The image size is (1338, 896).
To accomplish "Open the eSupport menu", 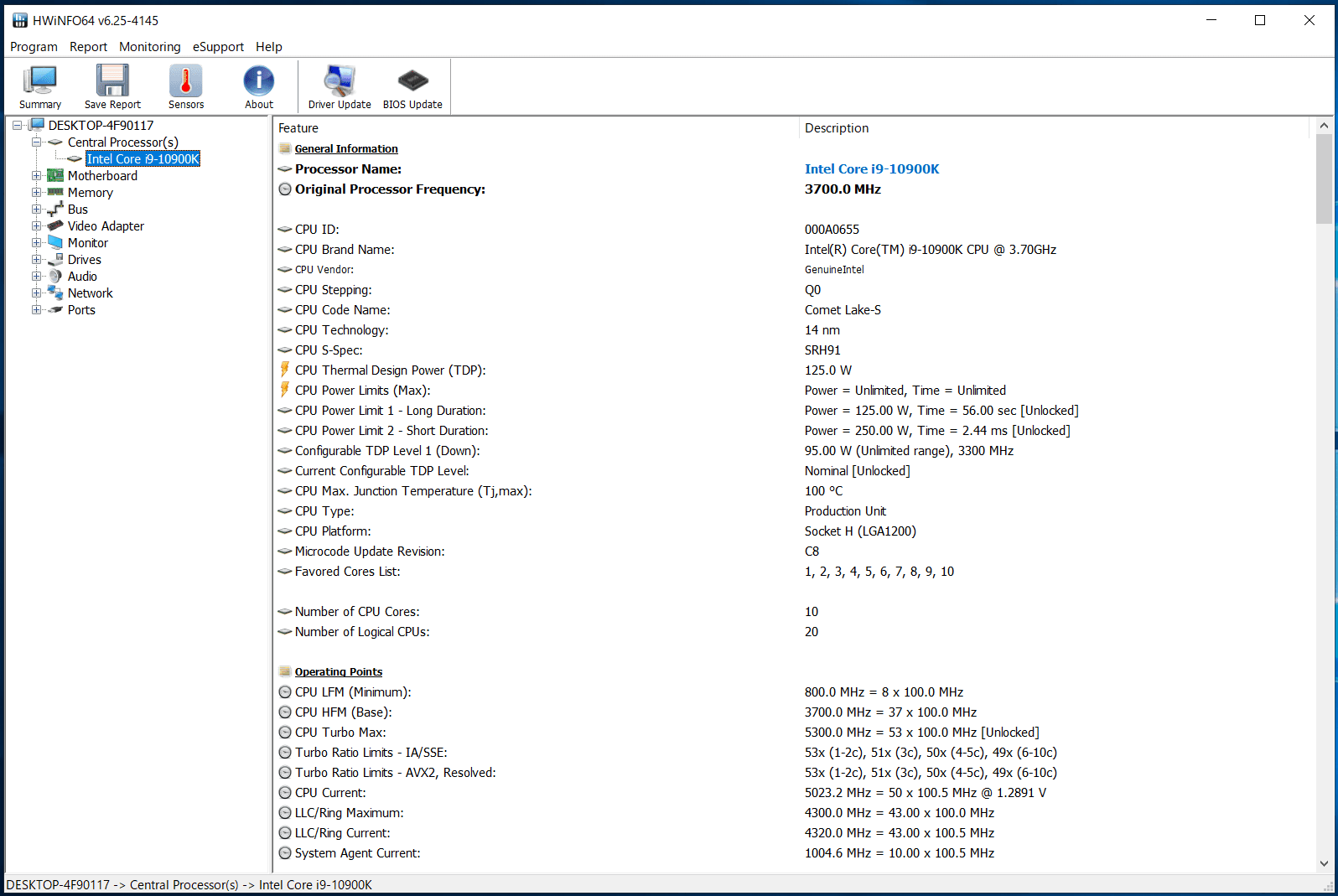I will click(x=218, y=47).
